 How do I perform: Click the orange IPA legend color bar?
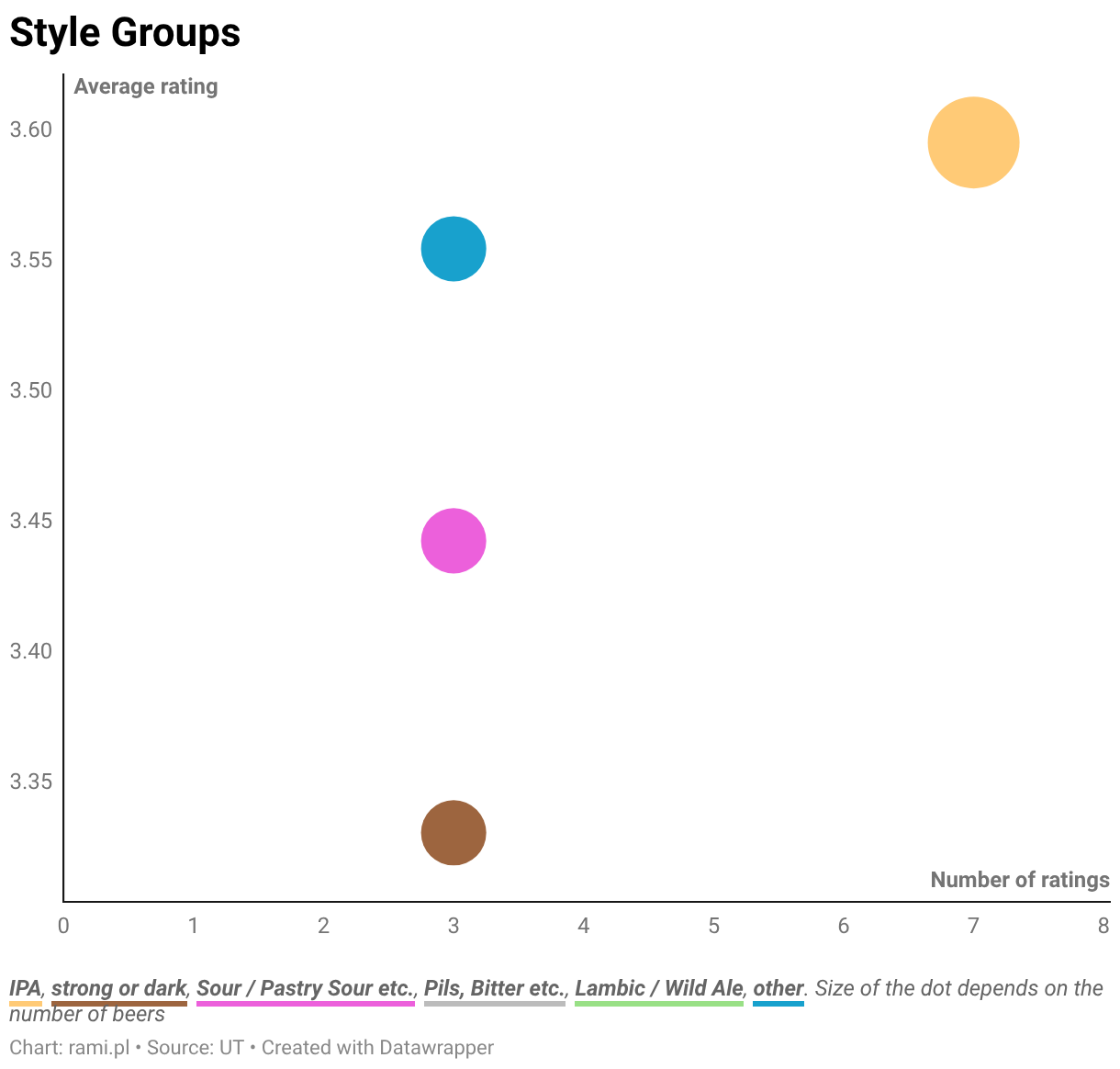26,1004
